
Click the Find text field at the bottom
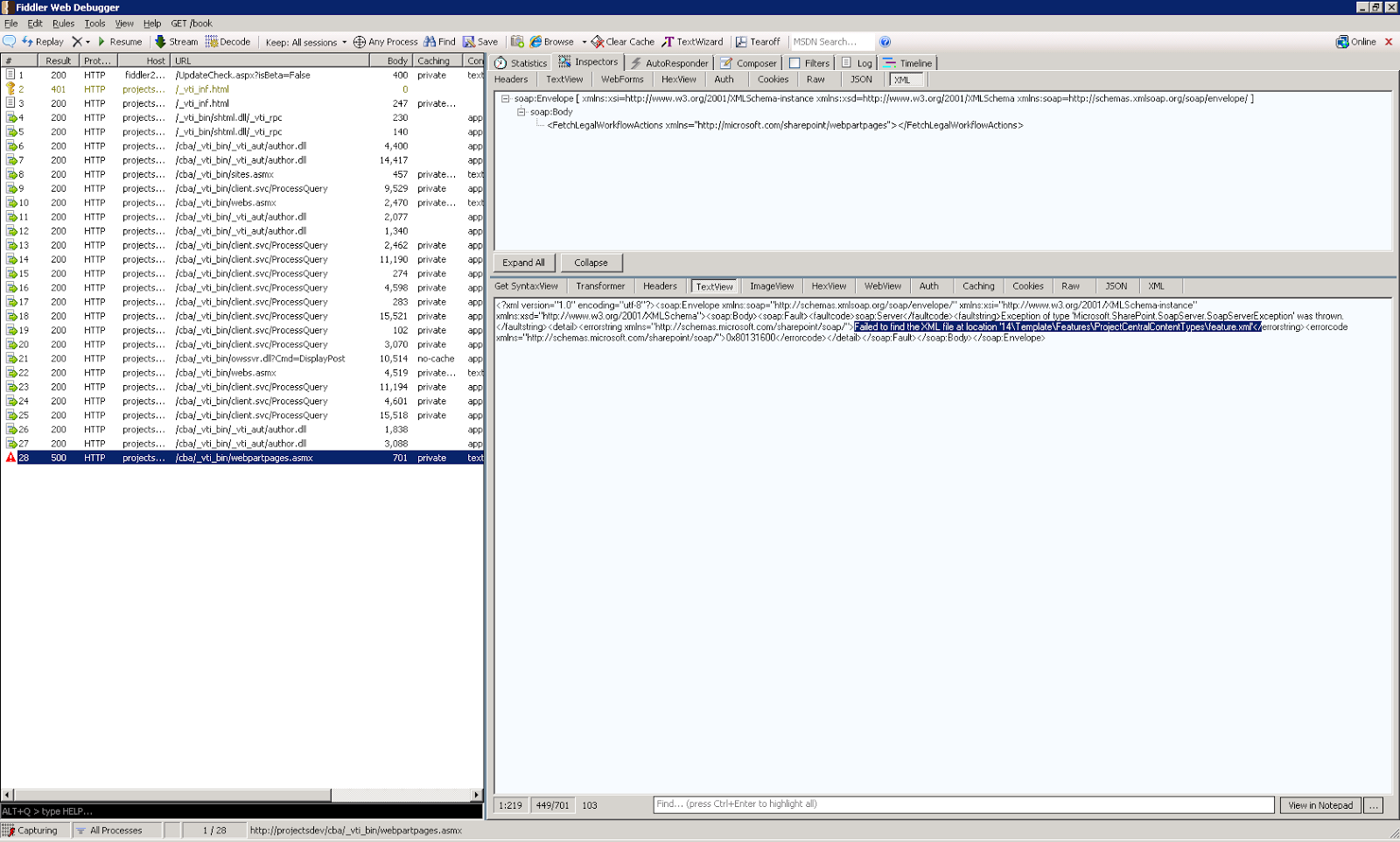pos(962,804)
